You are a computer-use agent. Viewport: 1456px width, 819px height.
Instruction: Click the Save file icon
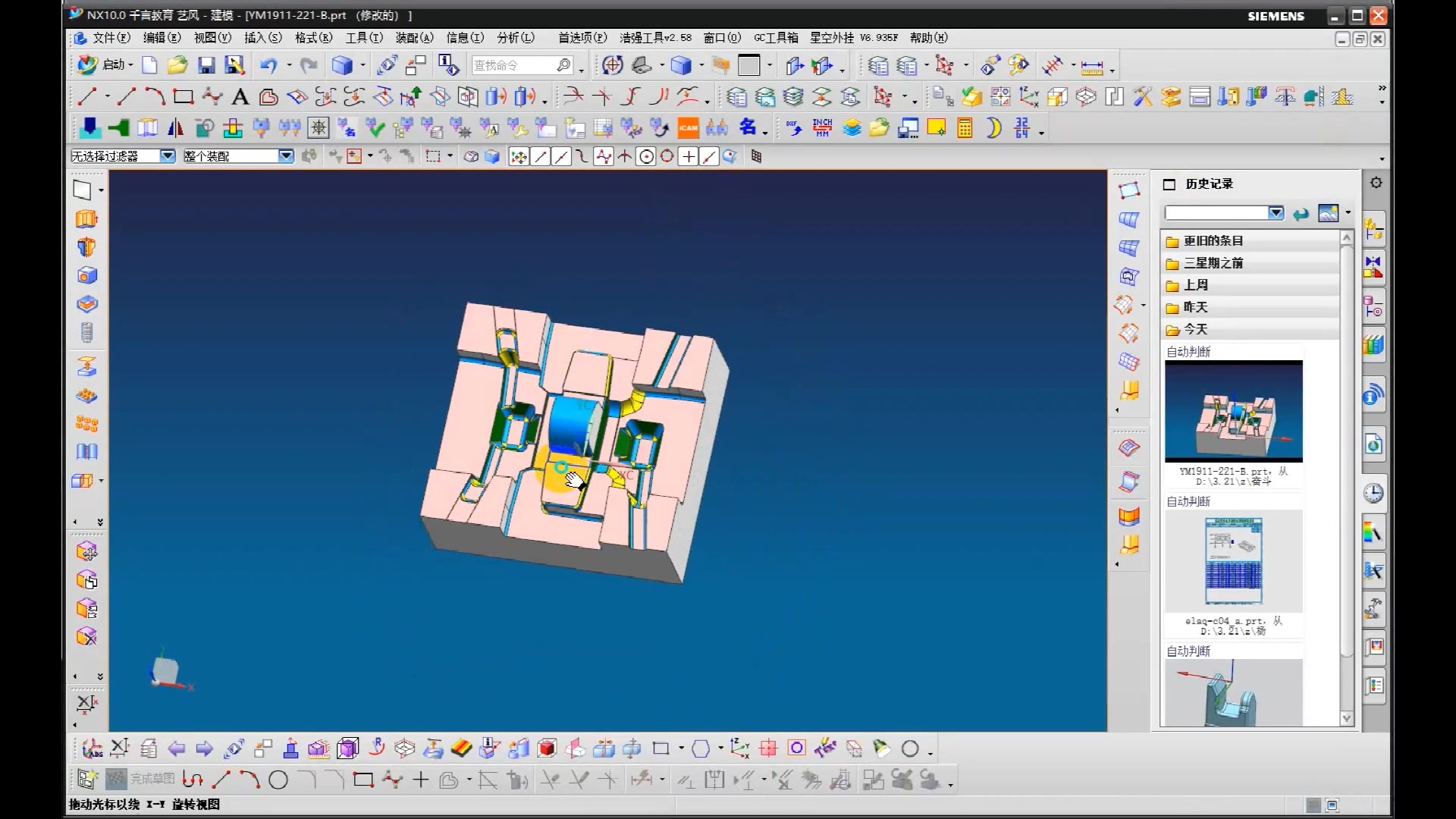pyautogui.click(x=206, y=66)
